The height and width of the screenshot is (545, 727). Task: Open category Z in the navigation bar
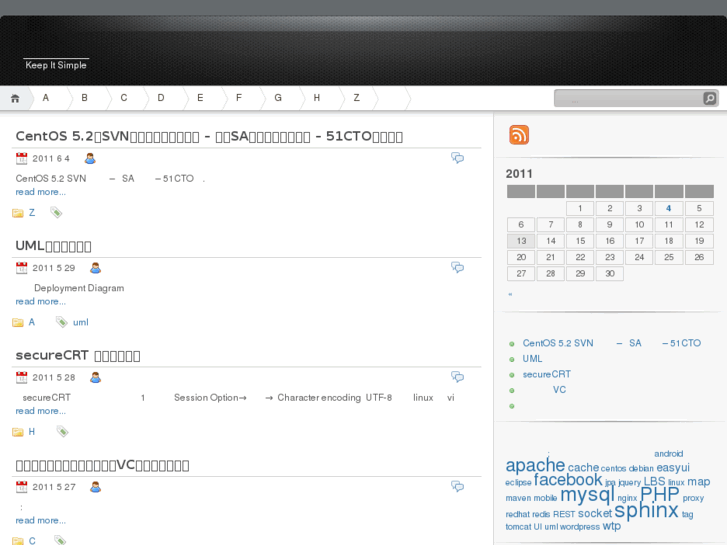click(357, 98)
